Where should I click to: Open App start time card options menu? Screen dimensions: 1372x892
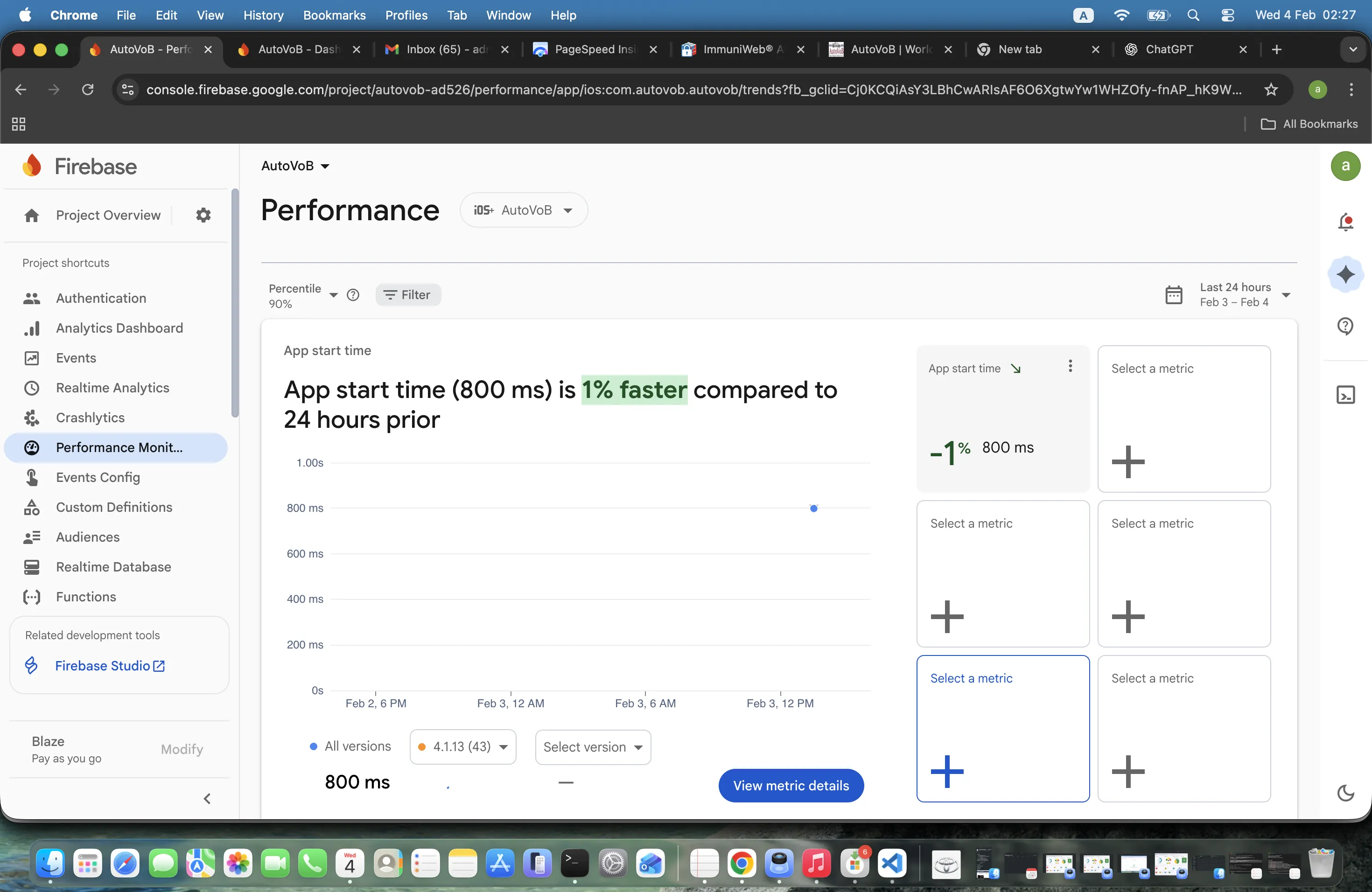[1070, 366]
